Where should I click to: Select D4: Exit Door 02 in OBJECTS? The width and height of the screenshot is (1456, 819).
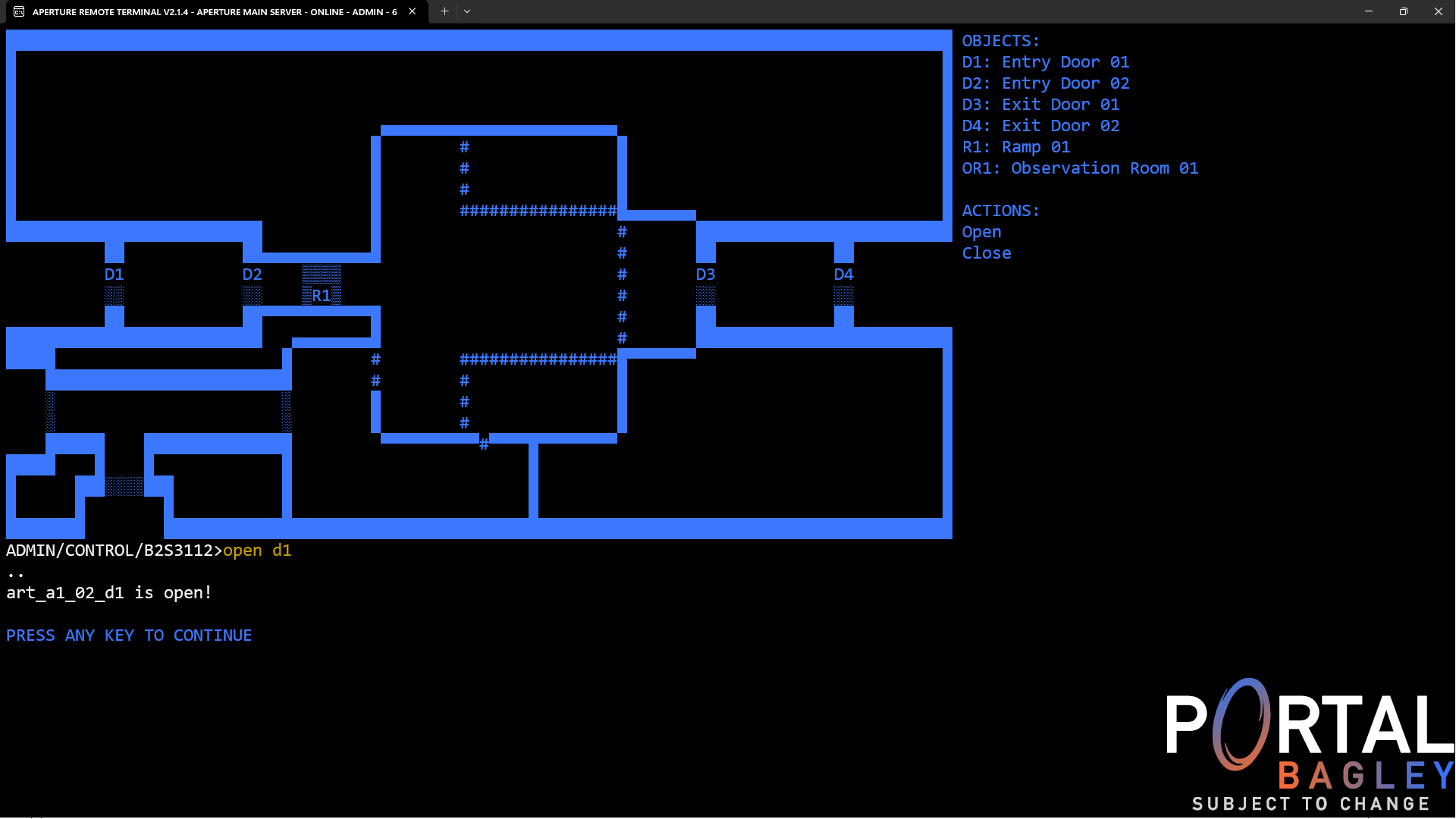(1041, 125)
